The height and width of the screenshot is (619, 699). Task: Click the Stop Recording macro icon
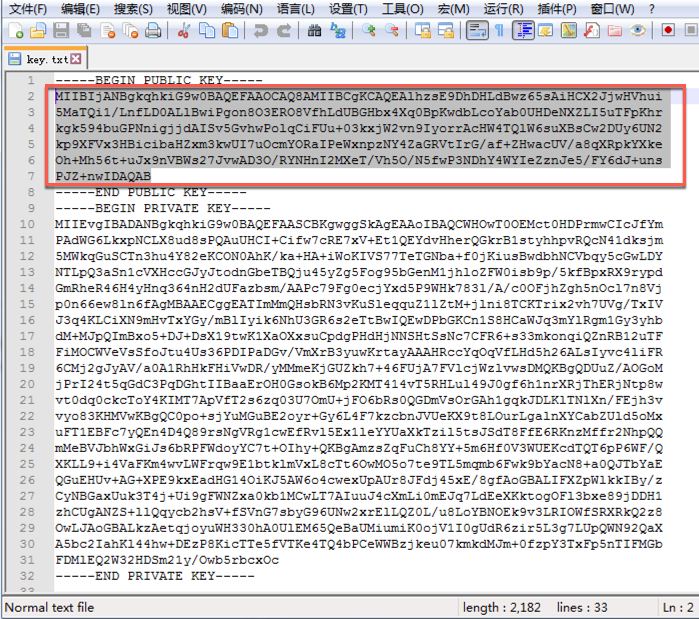691,30
